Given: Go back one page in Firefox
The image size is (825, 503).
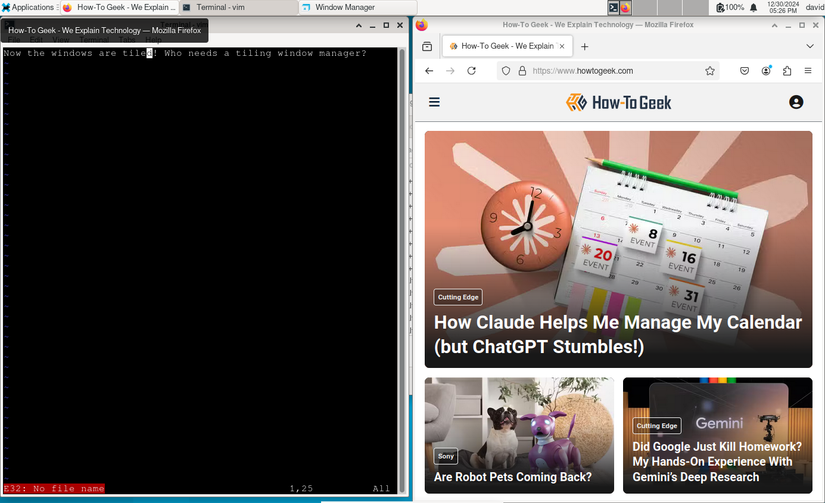Looking at the screenshot, I should 429,71.
